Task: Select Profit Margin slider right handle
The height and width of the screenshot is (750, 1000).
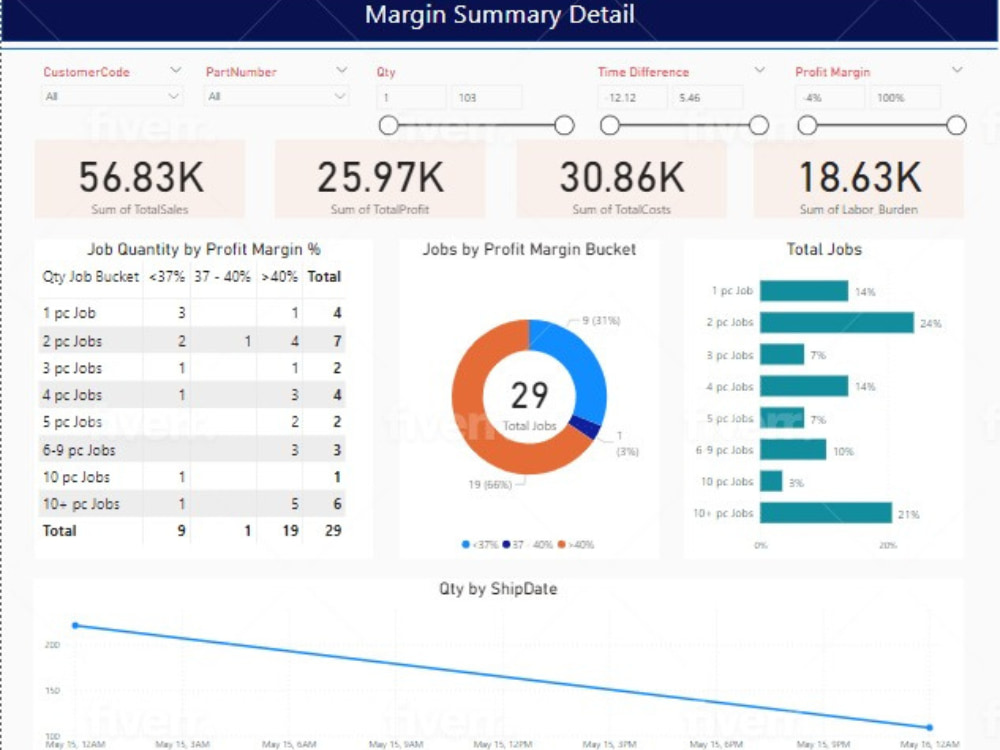Action: [957, 126]
